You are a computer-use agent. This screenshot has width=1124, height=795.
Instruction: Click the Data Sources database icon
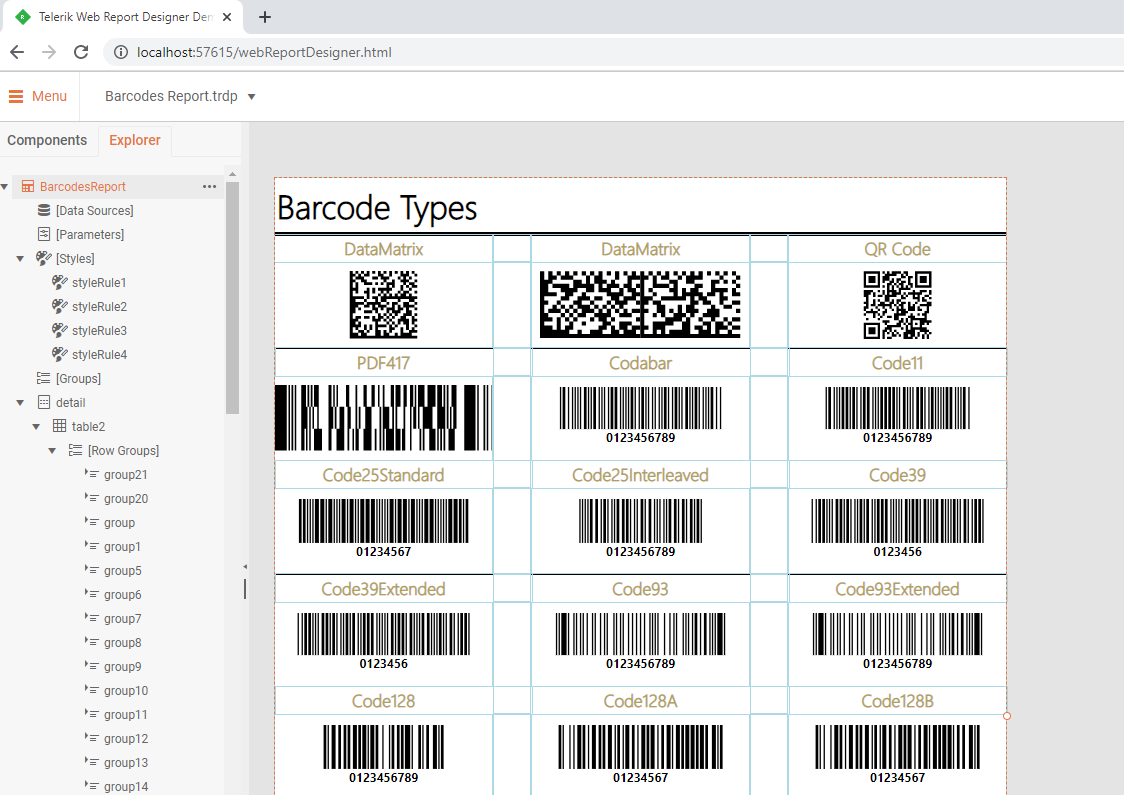pyautogui.click(x=43, y=211)
